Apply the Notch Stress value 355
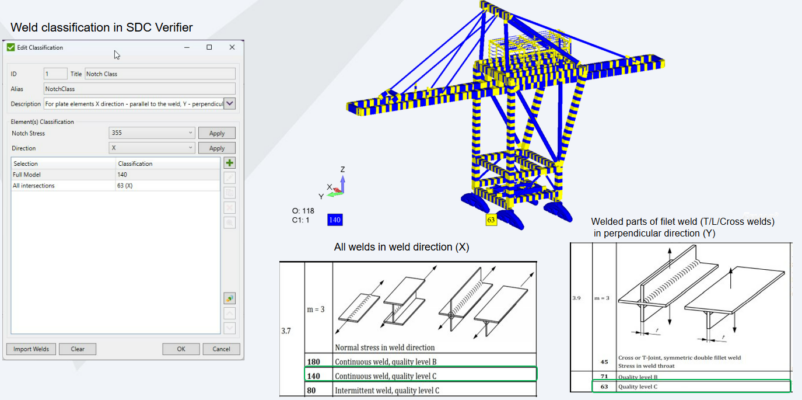Image resolution: width=802 pixels, height=400 pixels. [217, 133]
